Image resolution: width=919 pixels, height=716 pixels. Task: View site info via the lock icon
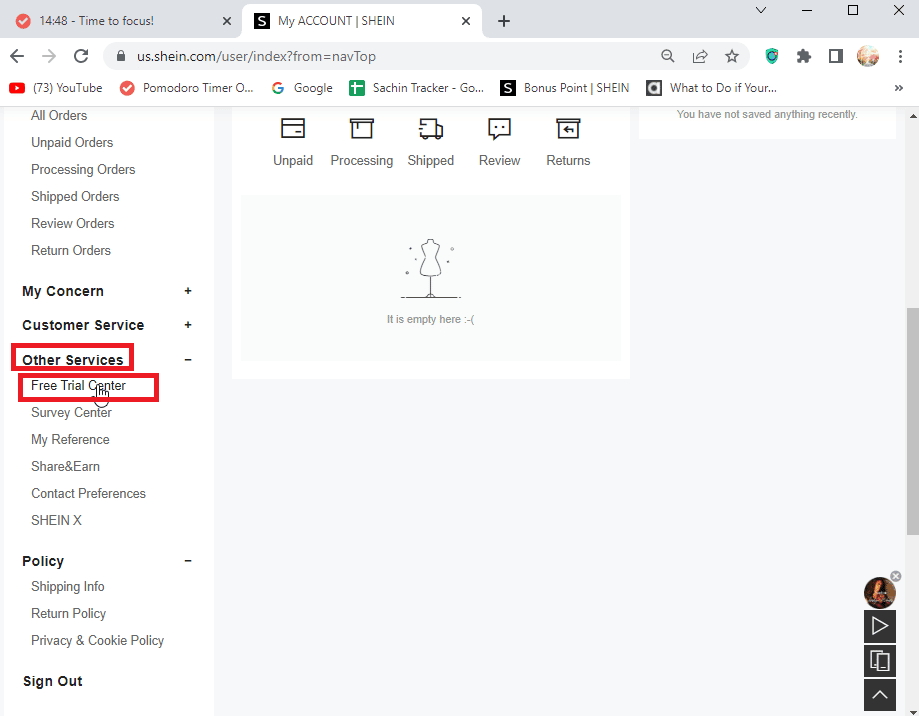tap(121, 56)
